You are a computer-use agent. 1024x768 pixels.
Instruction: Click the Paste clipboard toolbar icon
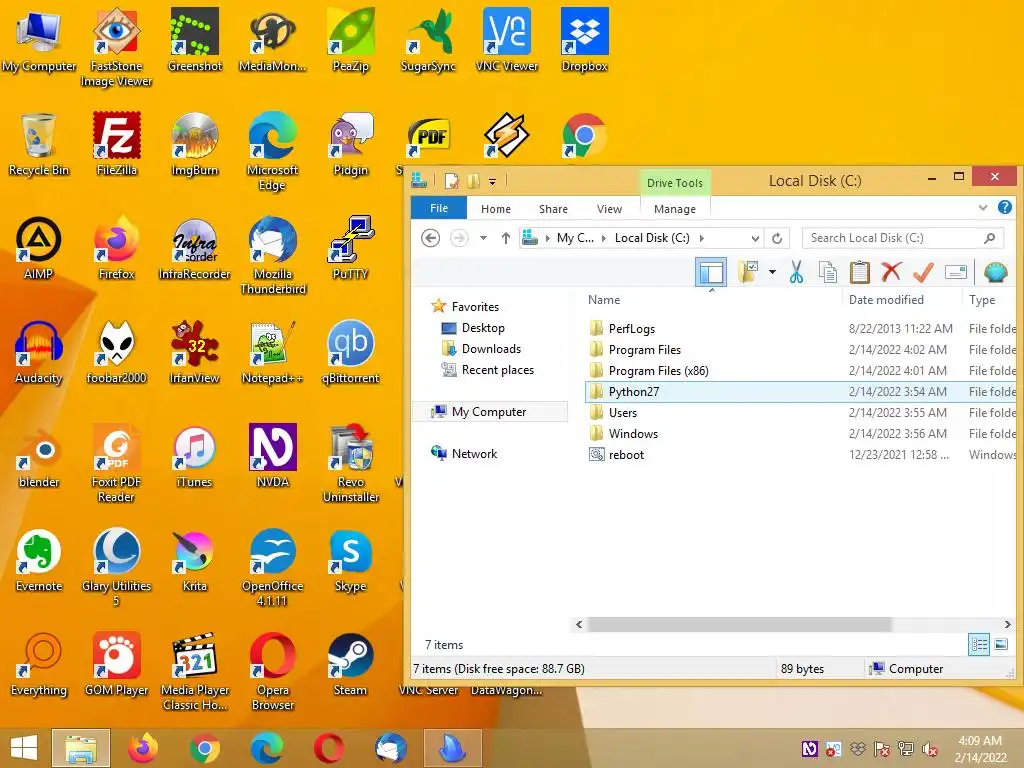pyautogui.click(x=859, y=272)
